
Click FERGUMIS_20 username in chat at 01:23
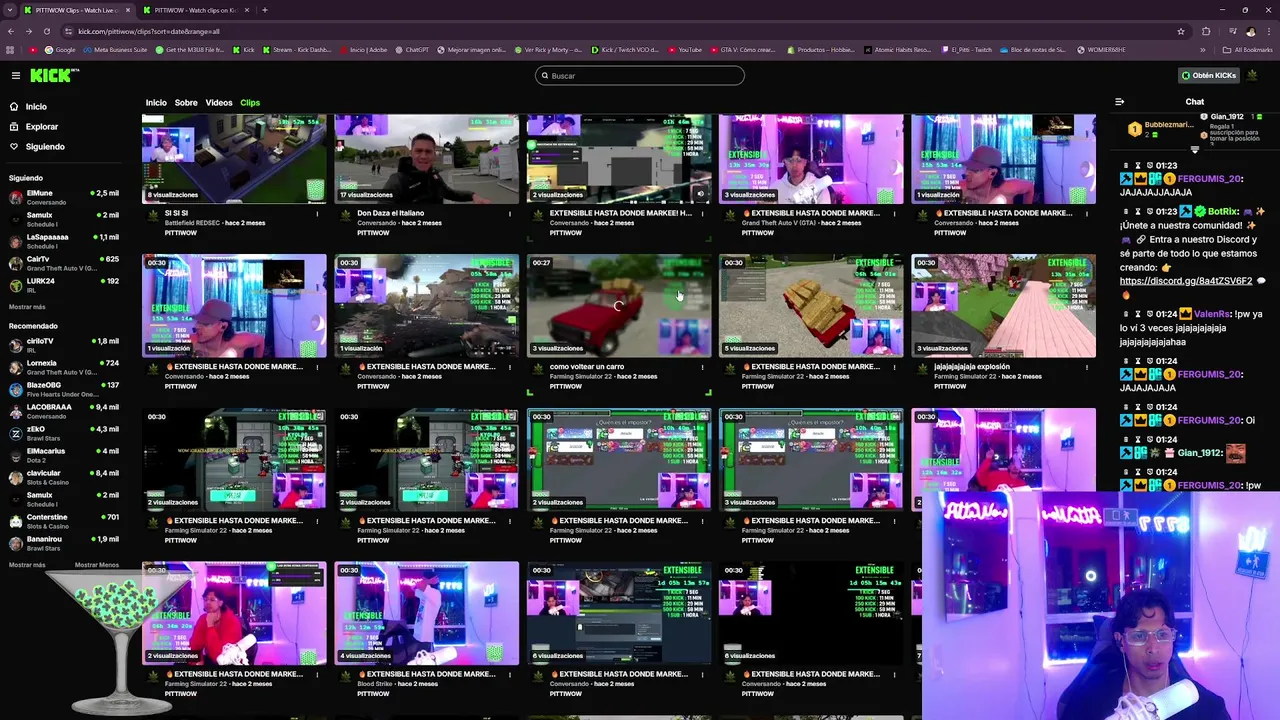1209,179
